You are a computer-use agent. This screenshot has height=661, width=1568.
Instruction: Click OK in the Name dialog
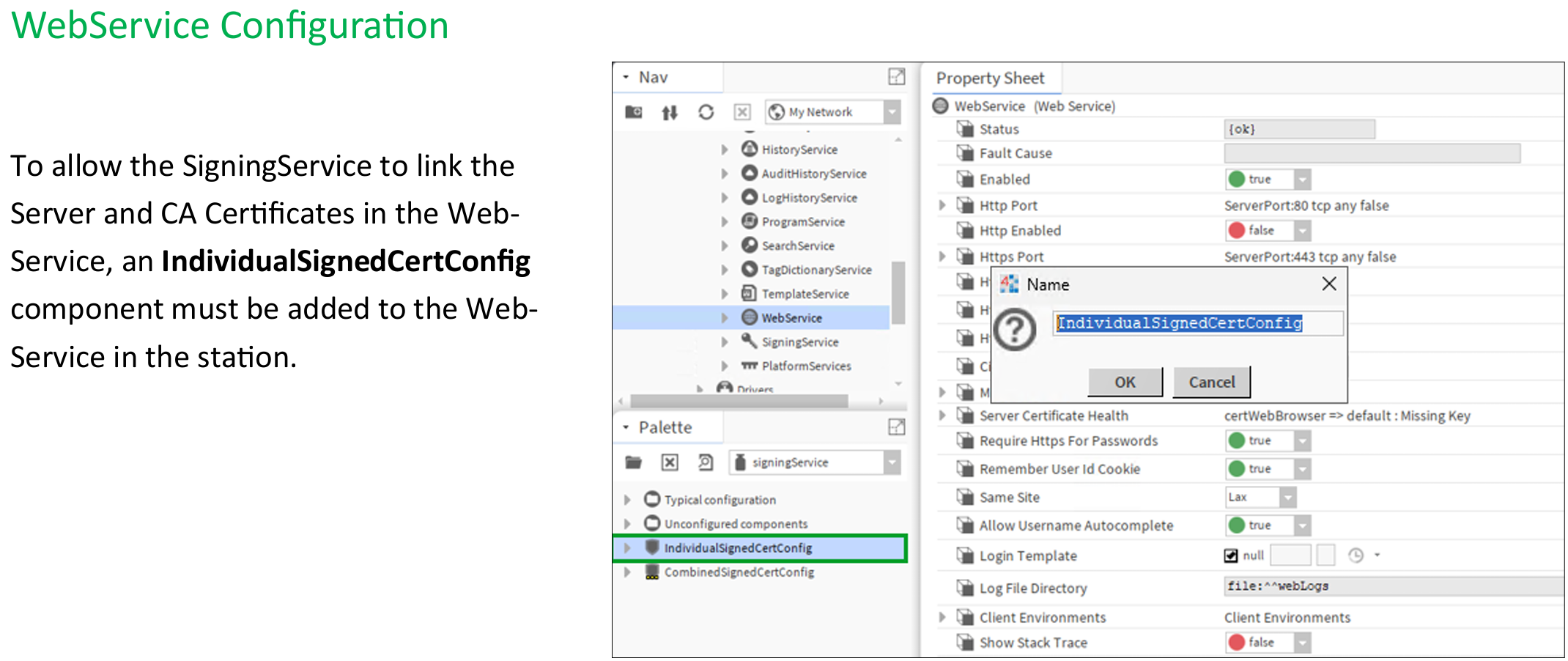click(1125, 382)
